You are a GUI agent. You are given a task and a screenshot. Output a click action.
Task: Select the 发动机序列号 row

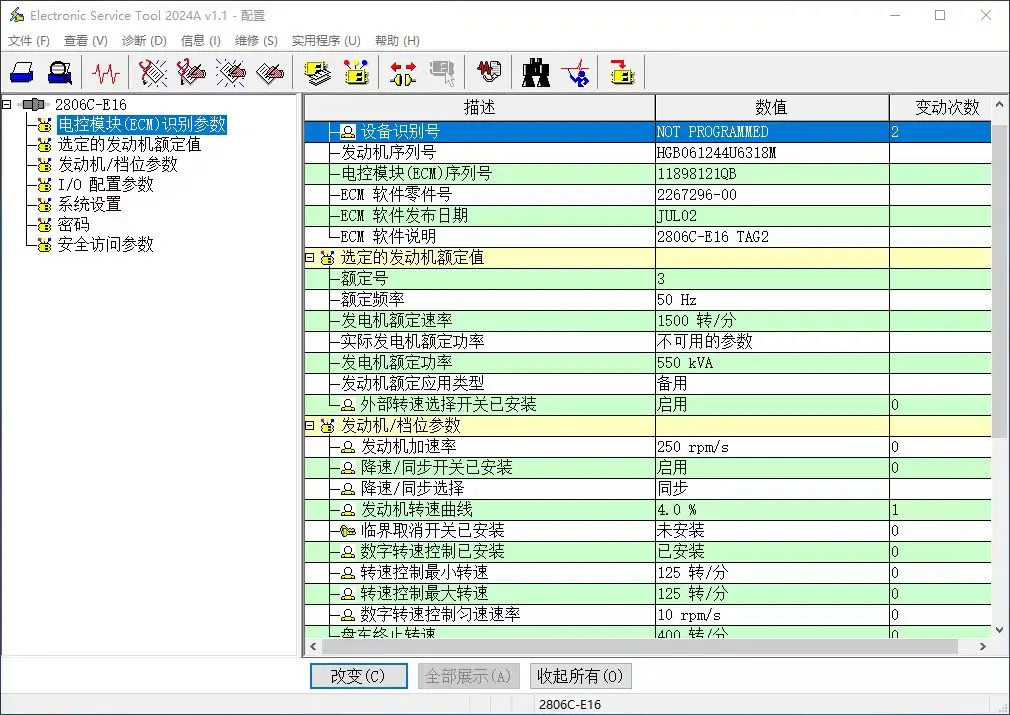647,153
